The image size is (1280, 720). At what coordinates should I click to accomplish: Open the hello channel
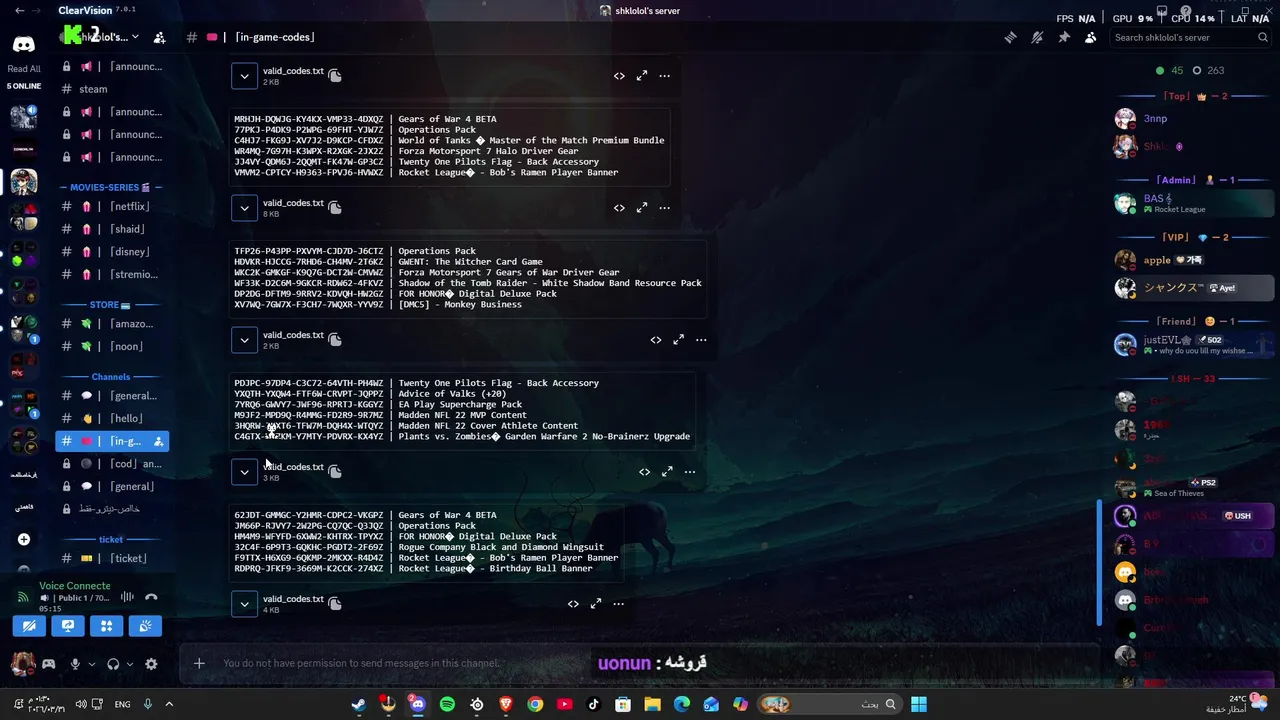(x=112, y=418)
